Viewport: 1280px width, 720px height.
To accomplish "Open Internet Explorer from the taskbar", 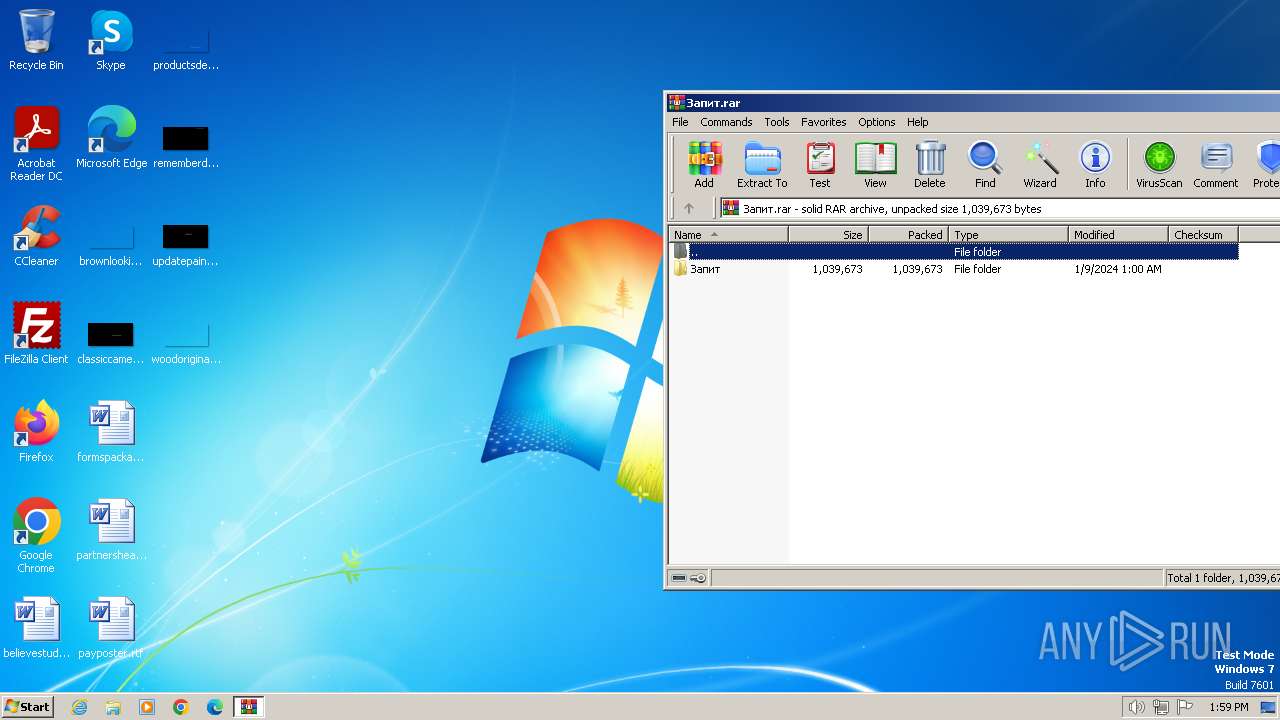I will [79, 707].
